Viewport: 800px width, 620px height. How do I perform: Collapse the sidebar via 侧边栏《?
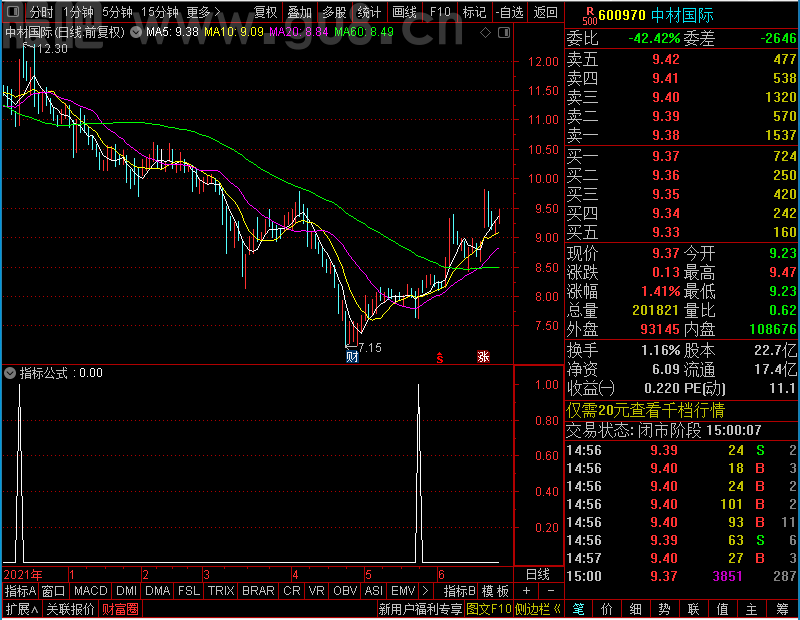pos(537,609)
